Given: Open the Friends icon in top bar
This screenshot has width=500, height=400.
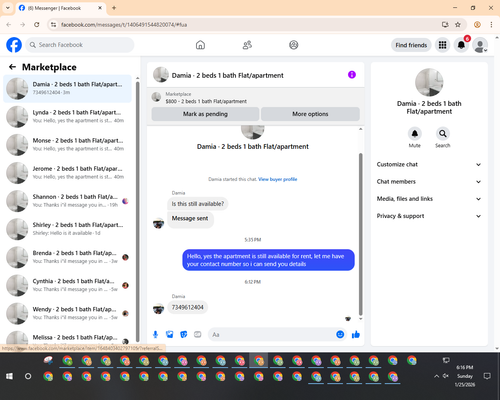Looking at the screenshot, I should pyautogui.click(x=247, y=45).
